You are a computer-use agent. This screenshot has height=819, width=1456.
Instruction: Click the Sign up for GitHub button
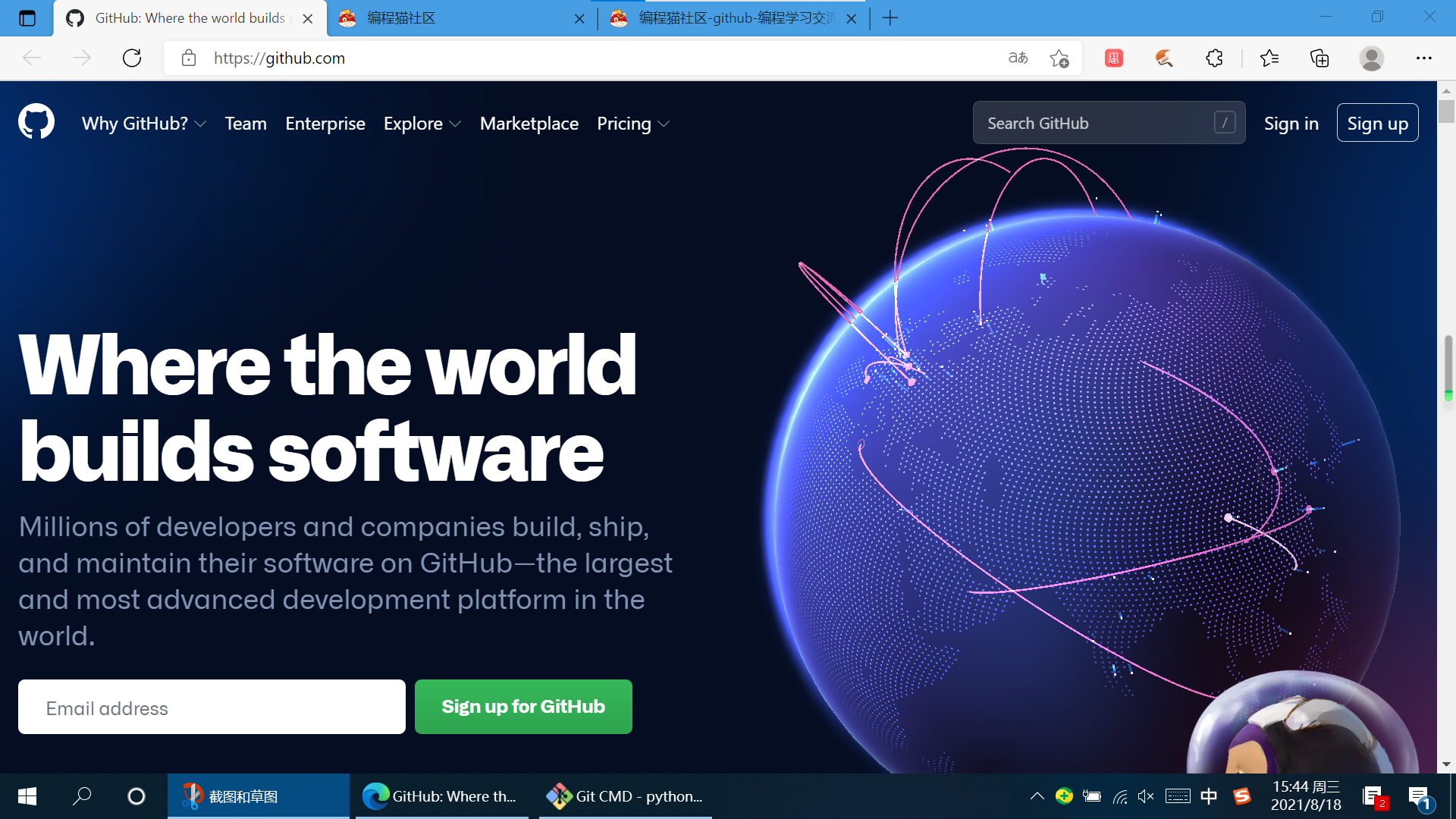pos(523,707)
